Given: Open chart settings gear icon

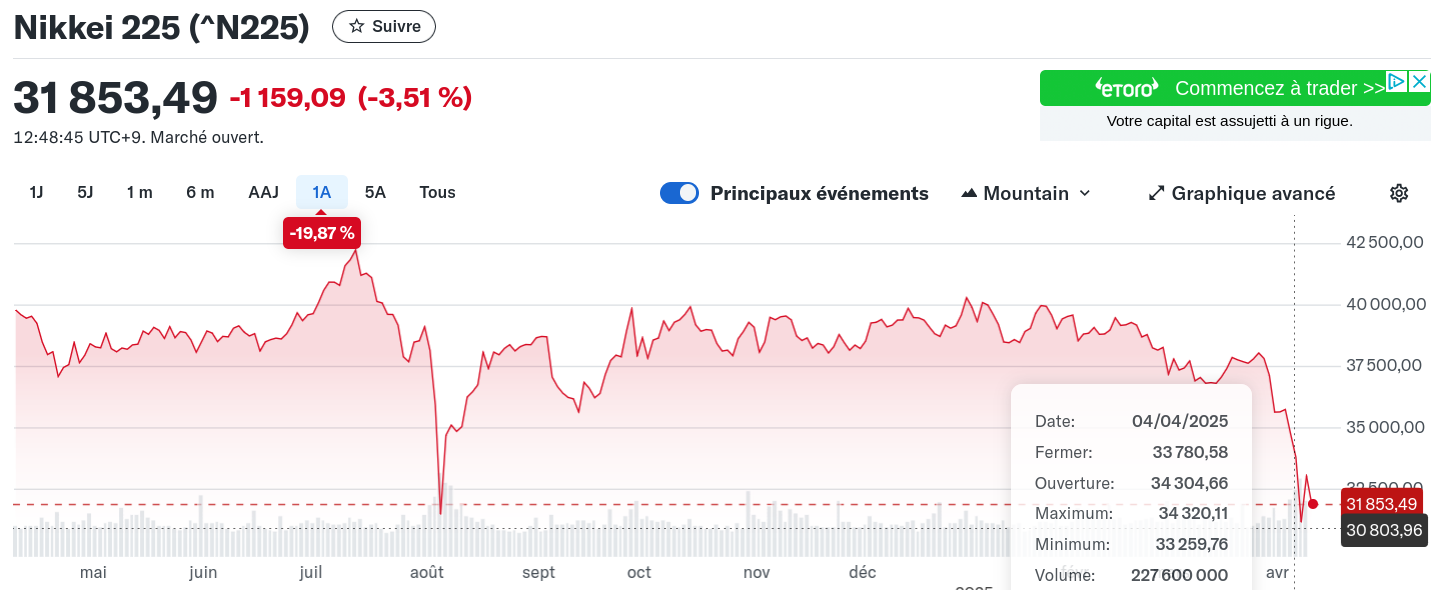Looking at the screenshot, I should [x=1399, y=193].
